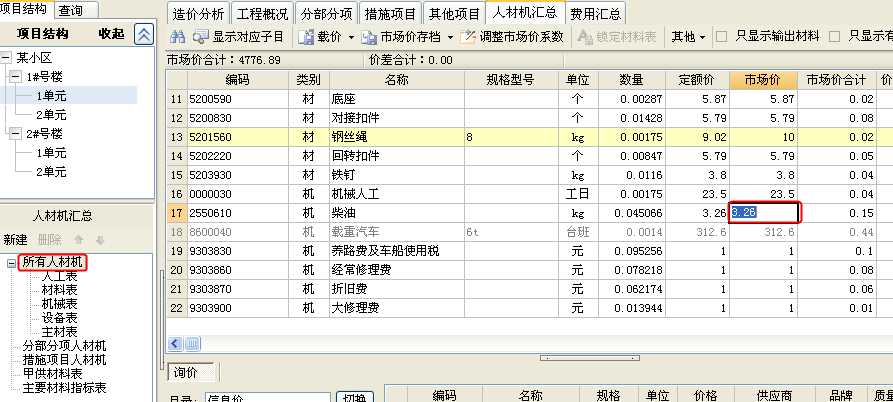Click the 机械人工 name cell
The image size is (893, 402).
396,194
